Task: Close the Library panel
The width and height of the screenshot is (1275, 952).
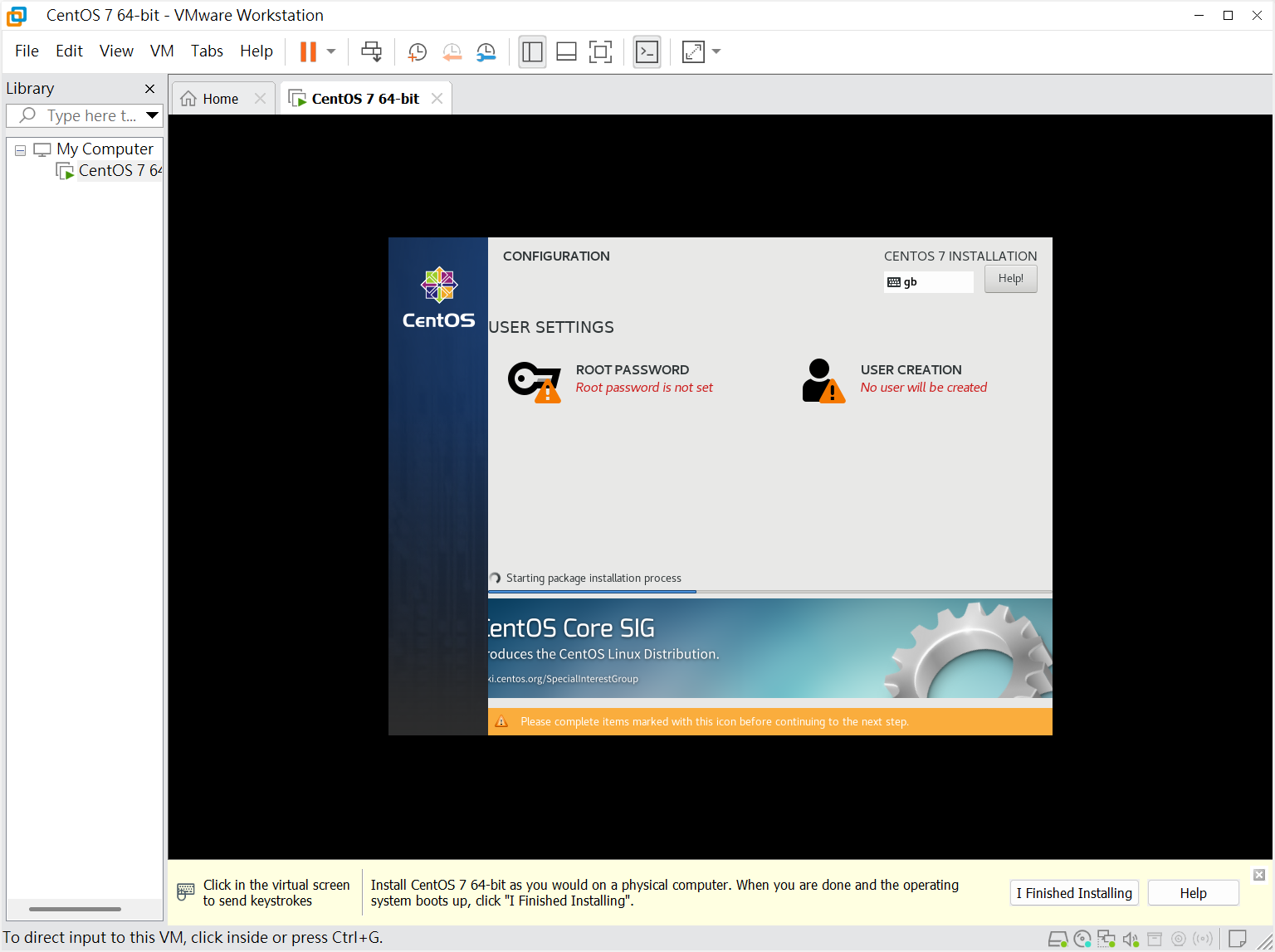Action: (x=149, y=89)
